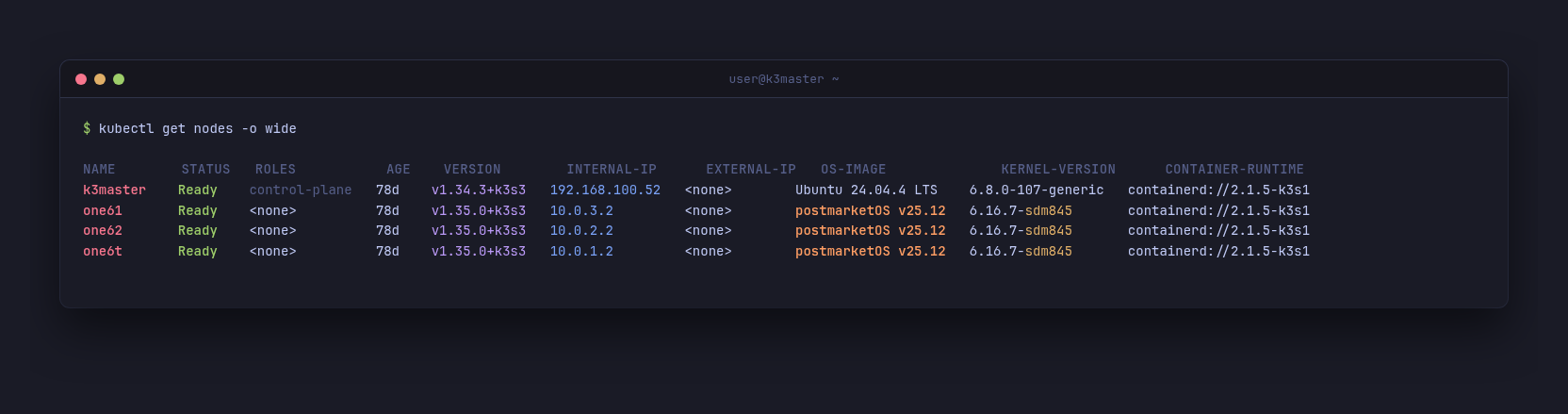
Task: Click '6.16.7-sdm845' in one61 row
Action: pos(1021,211)
